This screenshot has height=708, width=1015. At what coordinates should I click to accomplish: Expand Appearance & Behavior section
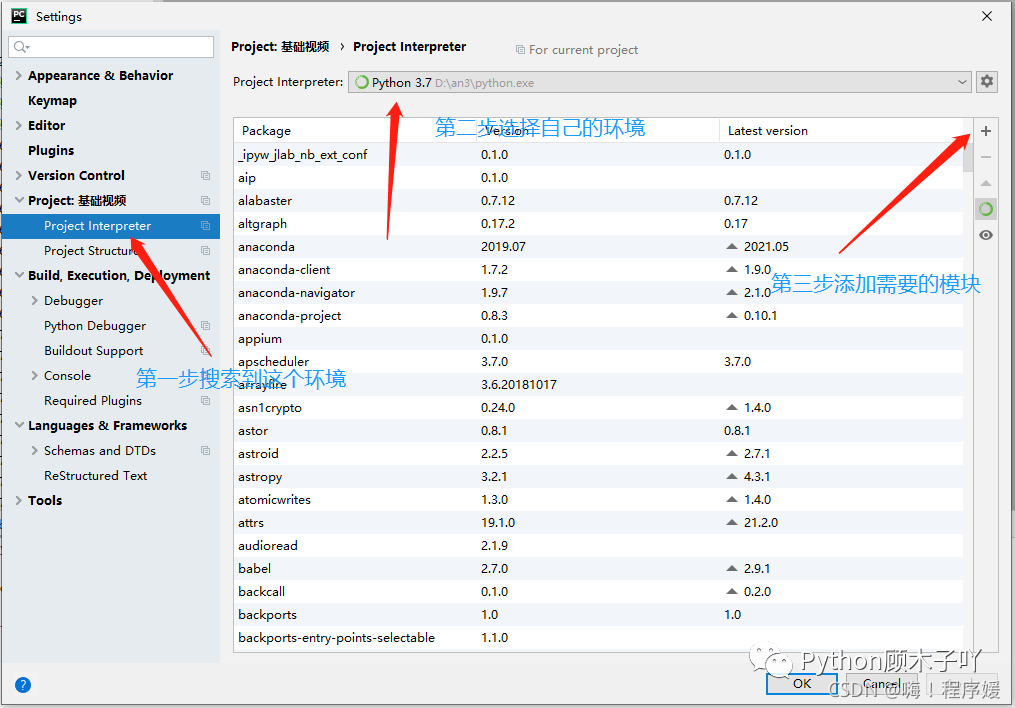(19, 76)
